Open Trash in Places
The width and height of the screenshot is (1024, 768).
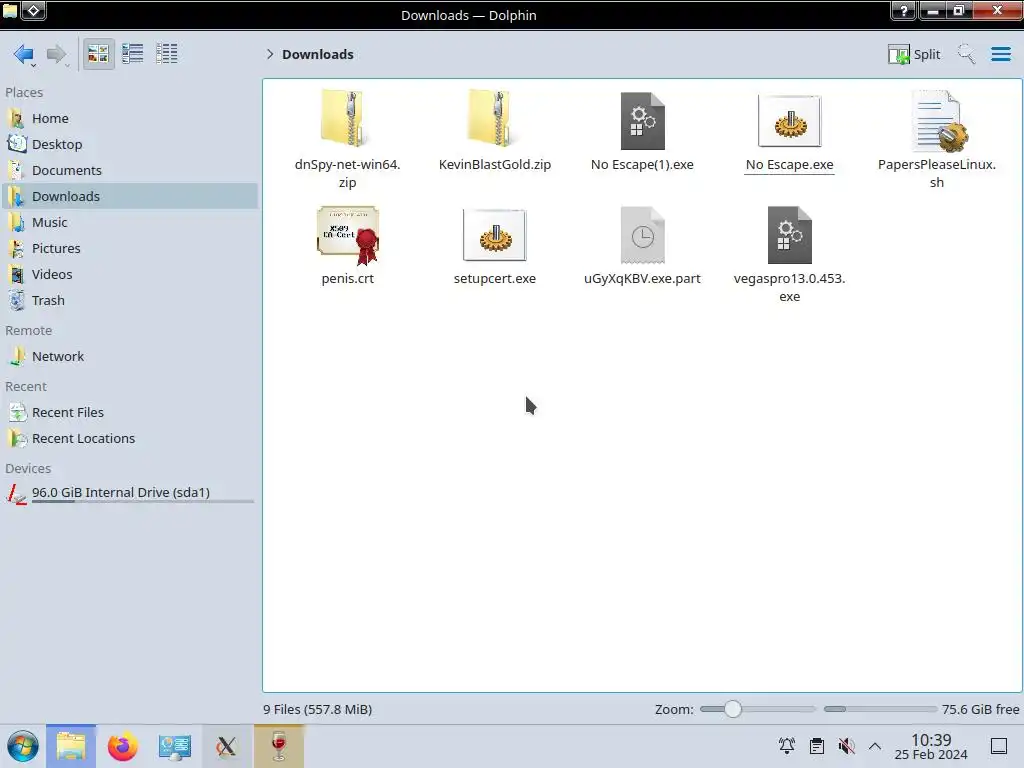pyautogui.click(x=129, y=301)
